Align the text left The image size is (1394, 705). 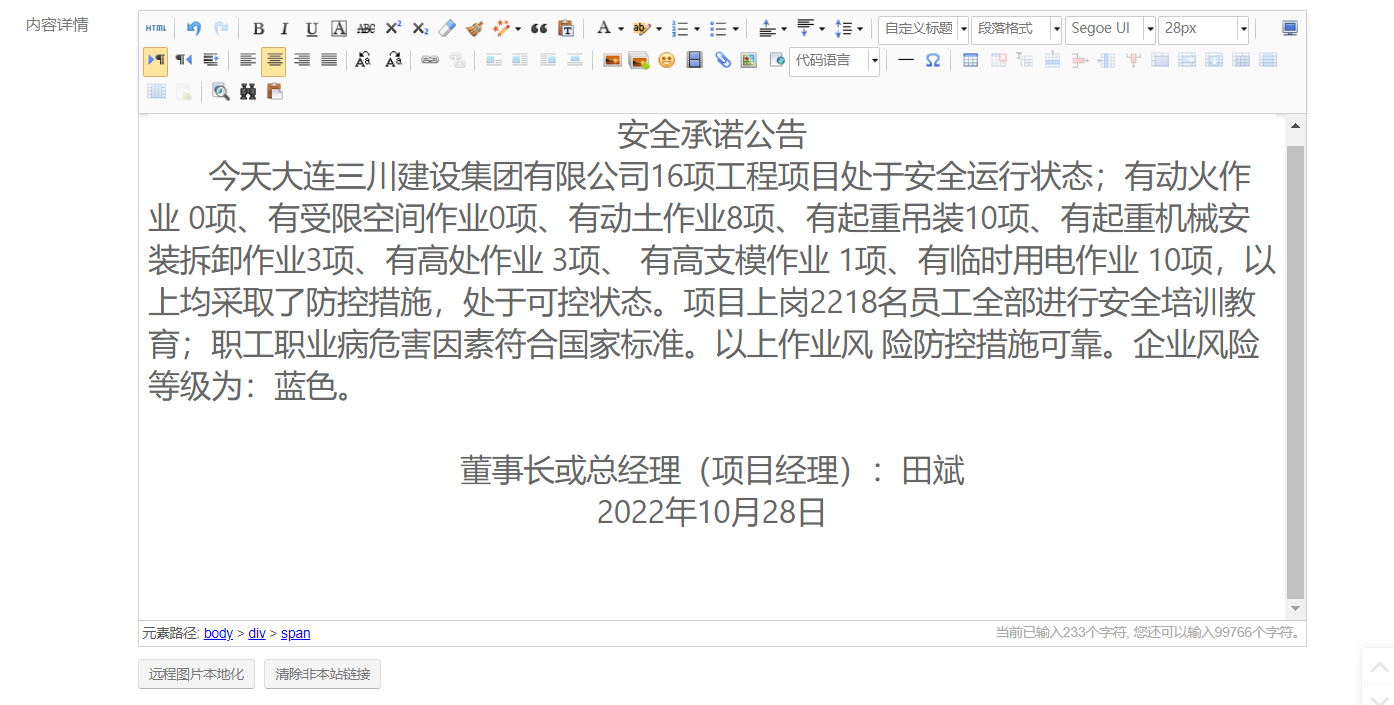click(x=248, y=60)
